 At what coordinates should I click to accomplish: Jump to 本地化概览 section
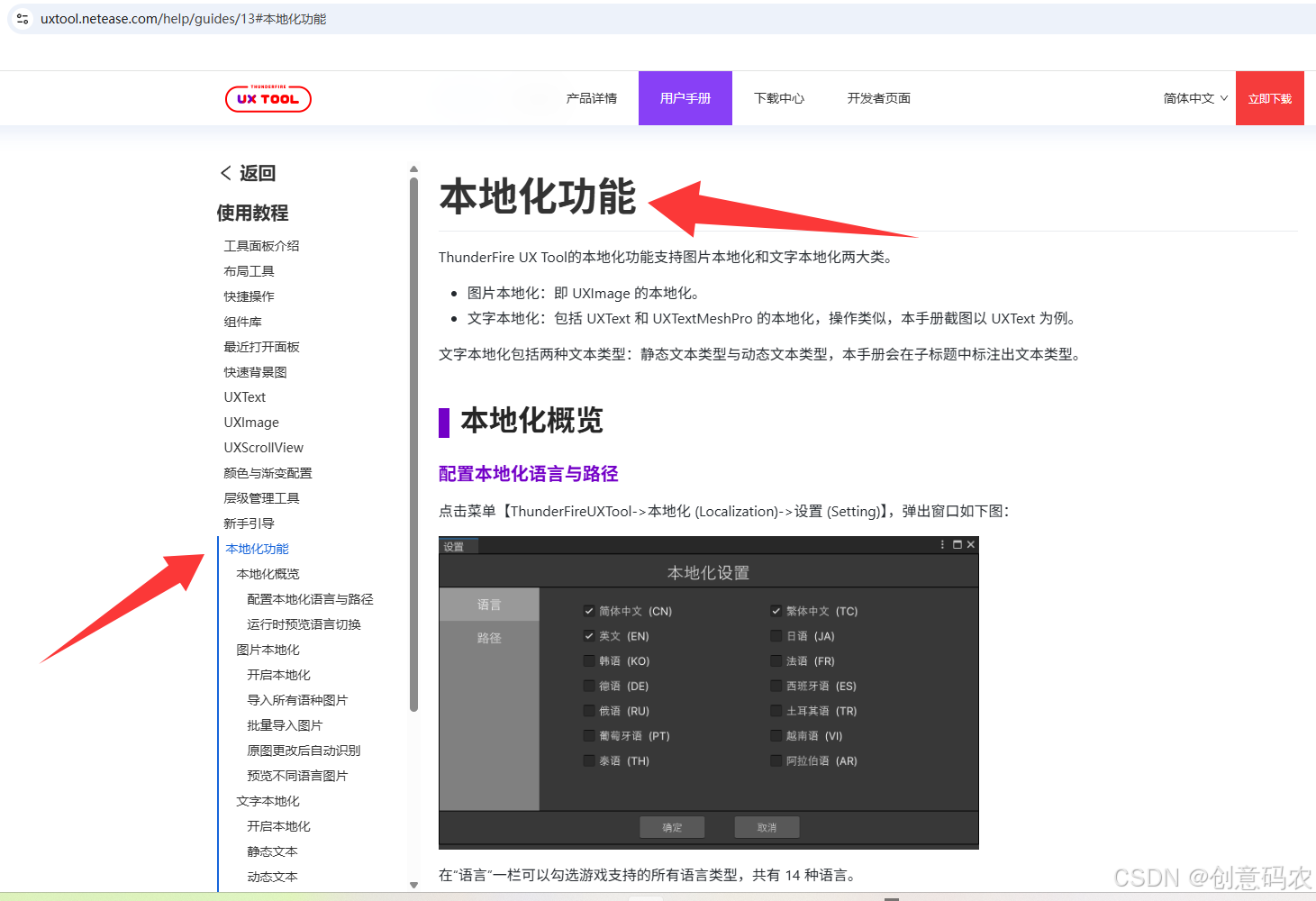pos(268,574)
